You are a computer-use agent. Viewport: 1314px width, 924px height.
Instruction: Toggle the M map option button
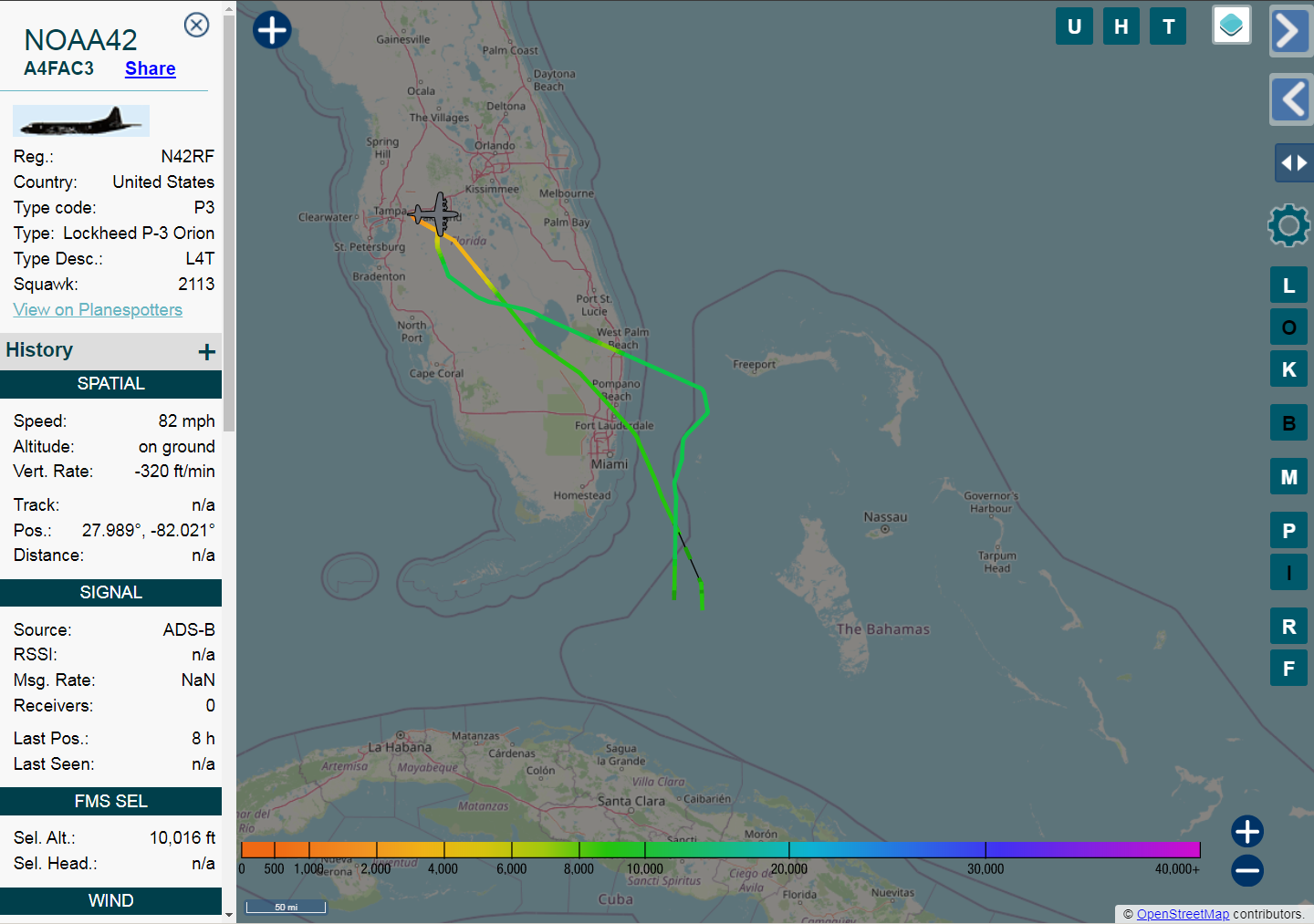pyautogui.click(x=1288, y=477)
